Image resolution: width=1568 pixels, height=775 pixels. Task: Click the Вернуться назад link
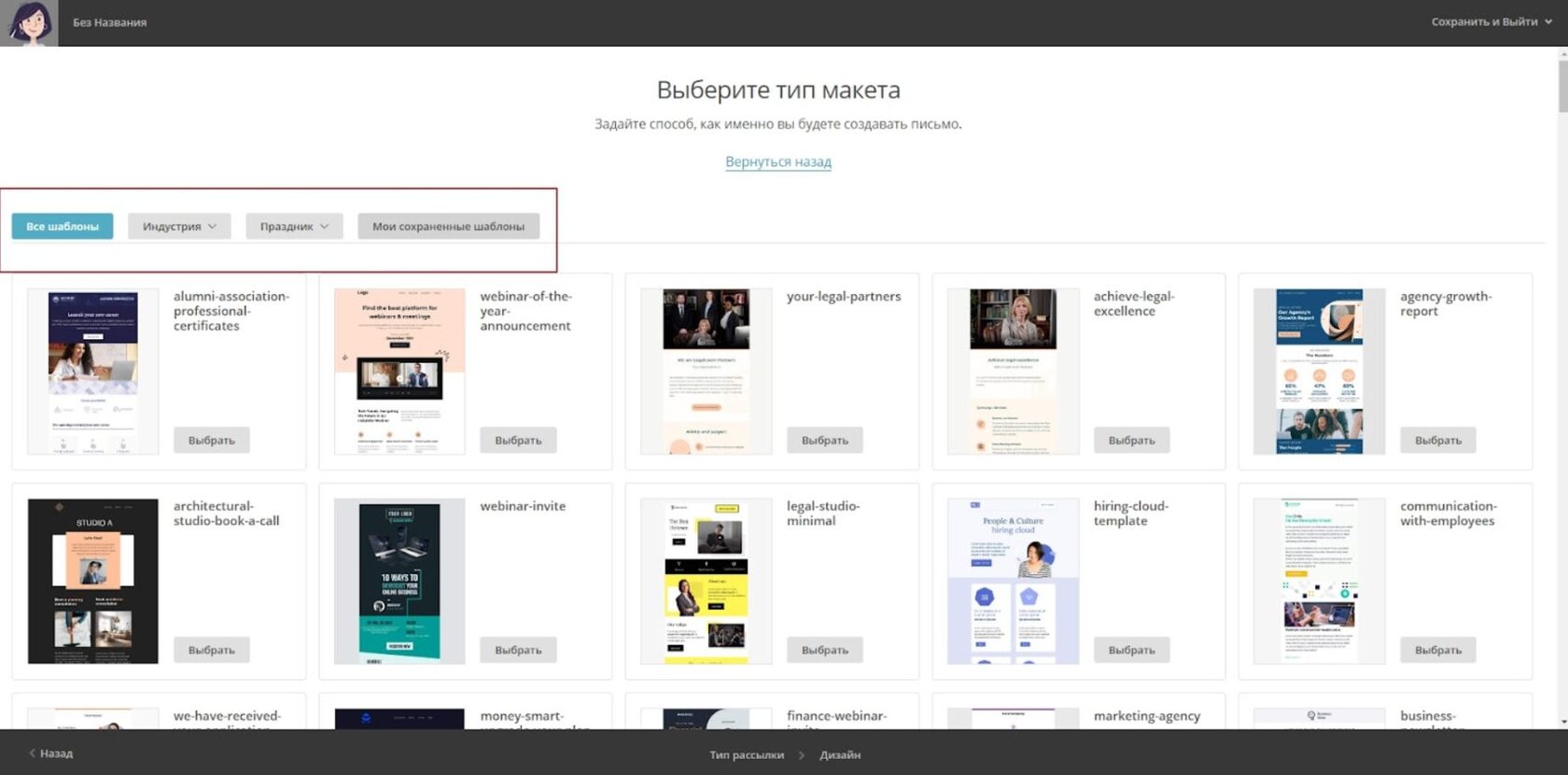click(778, 162)
